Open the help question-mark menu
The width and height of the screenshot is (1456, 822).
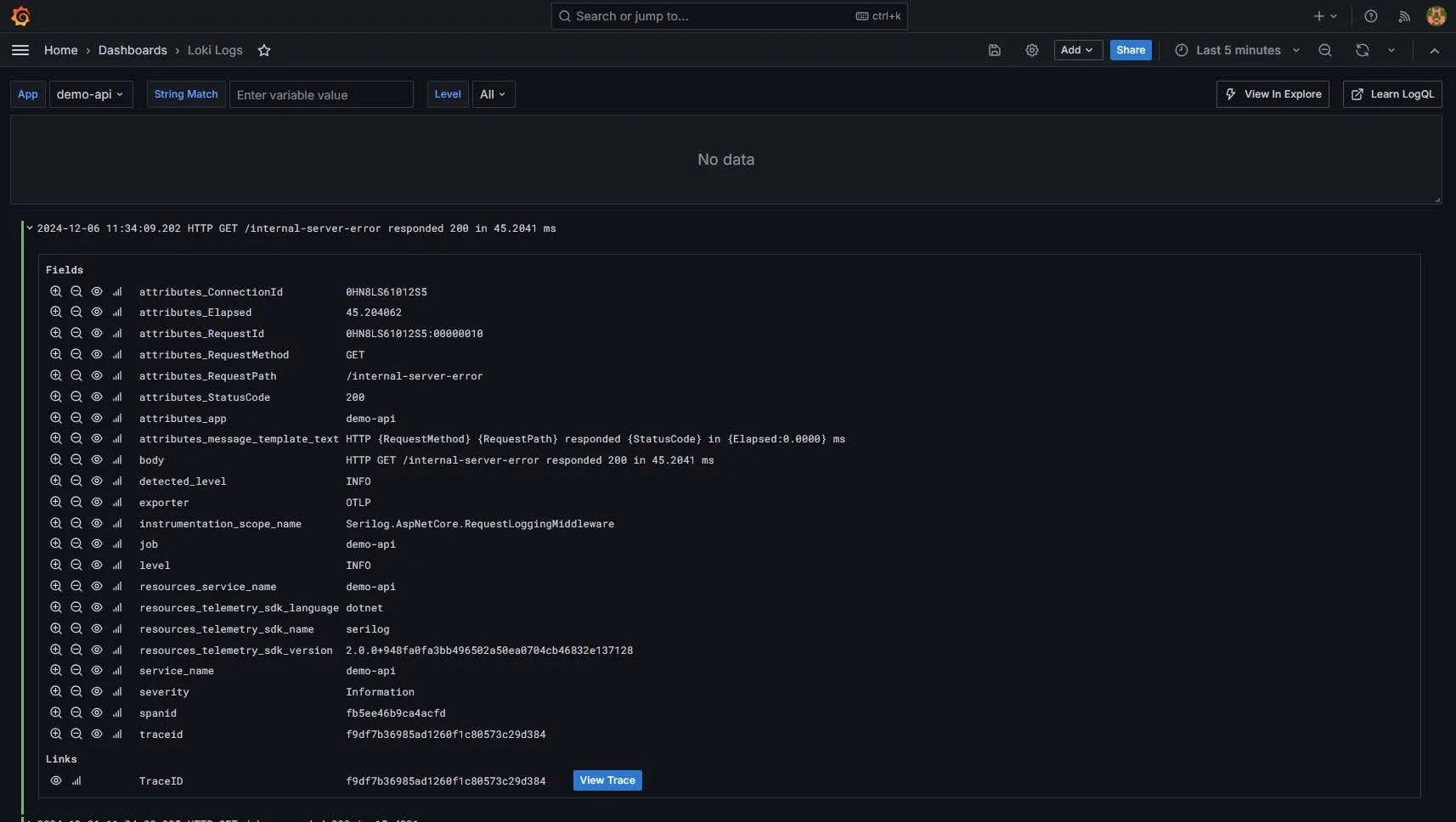(x=1371, y=16)
